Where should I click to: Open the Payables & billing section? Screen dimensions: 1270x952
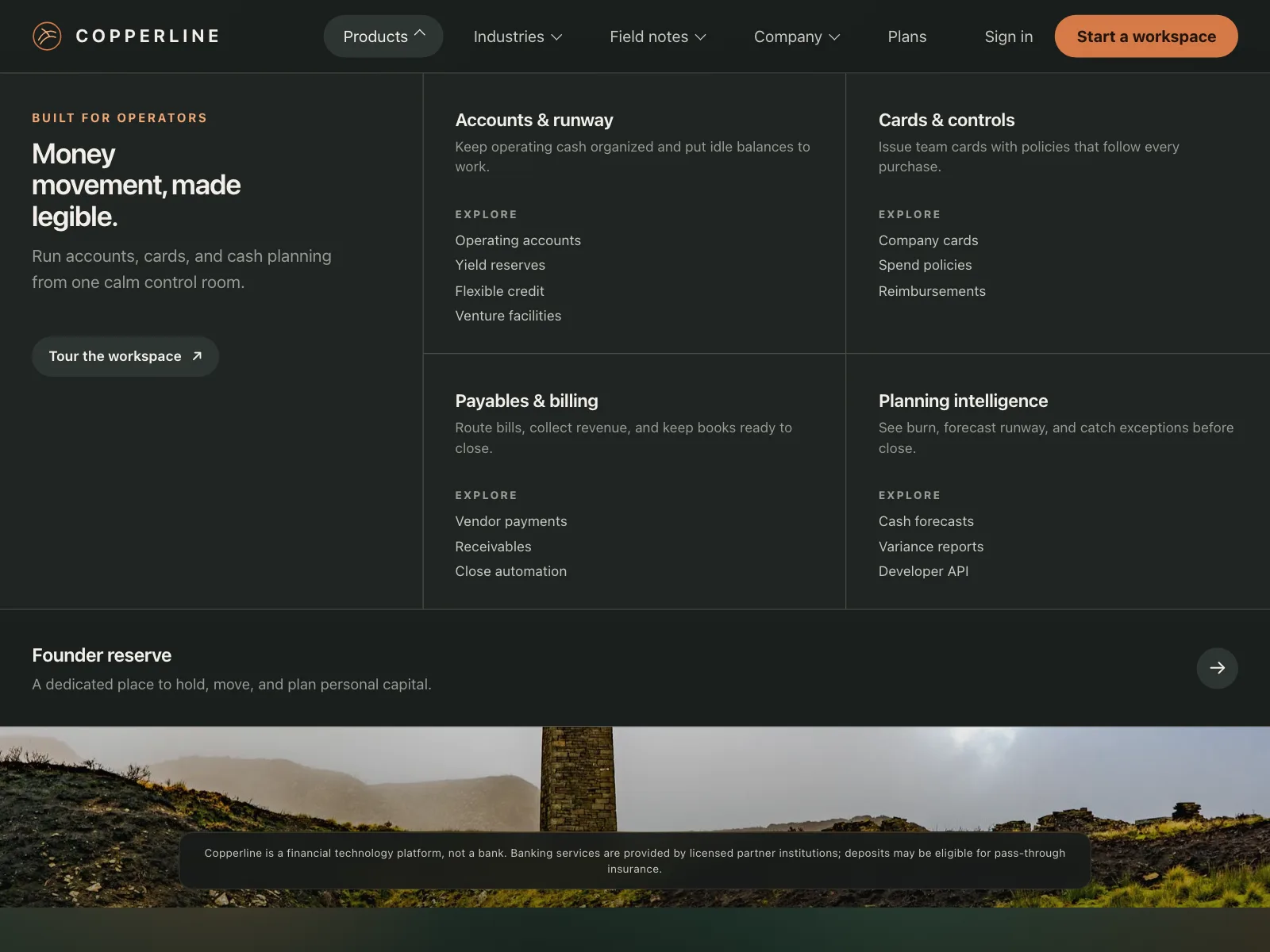point(526,401)
